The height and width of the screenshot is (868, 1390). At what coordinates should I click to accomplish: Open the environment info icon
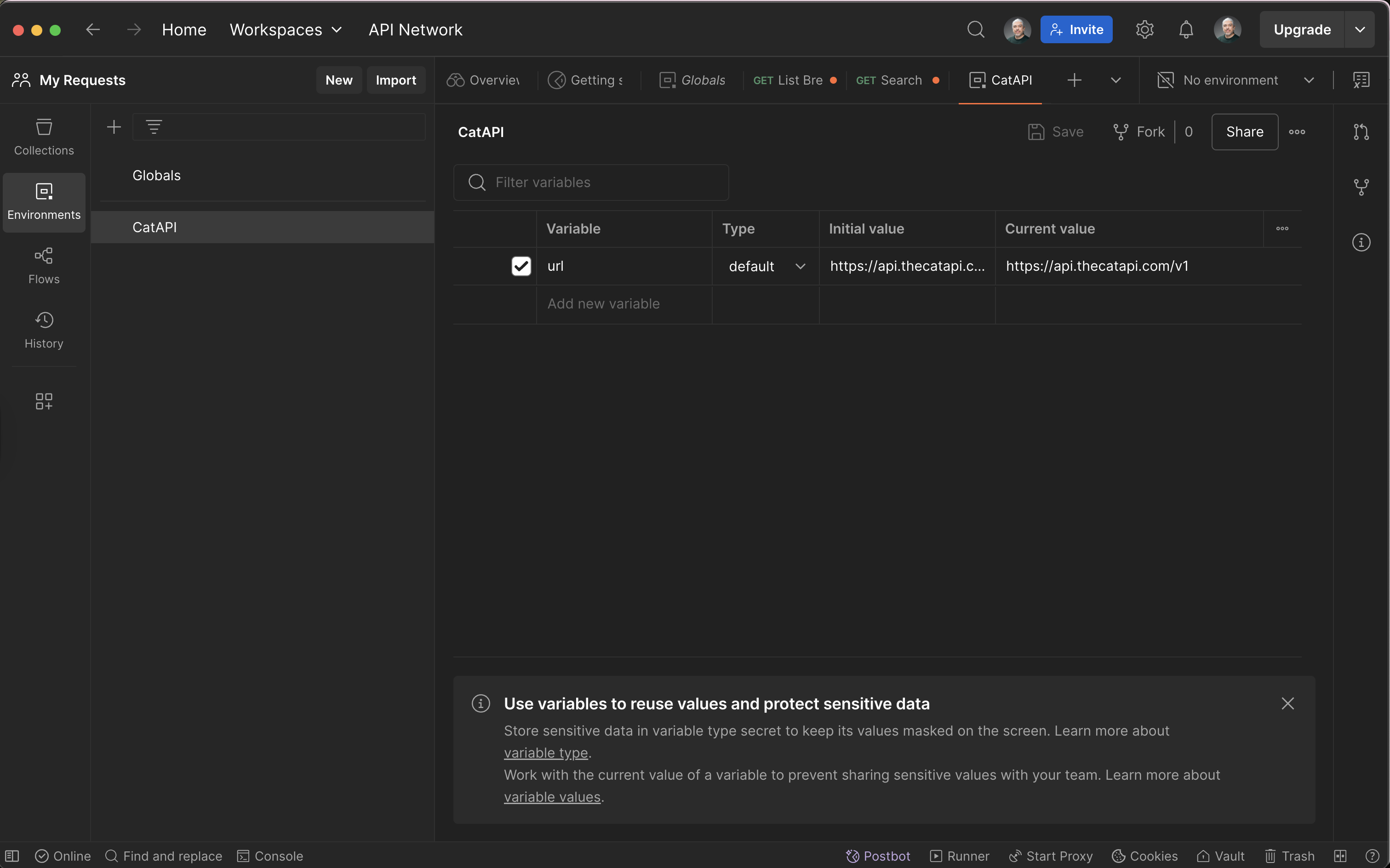[1361, 242]
